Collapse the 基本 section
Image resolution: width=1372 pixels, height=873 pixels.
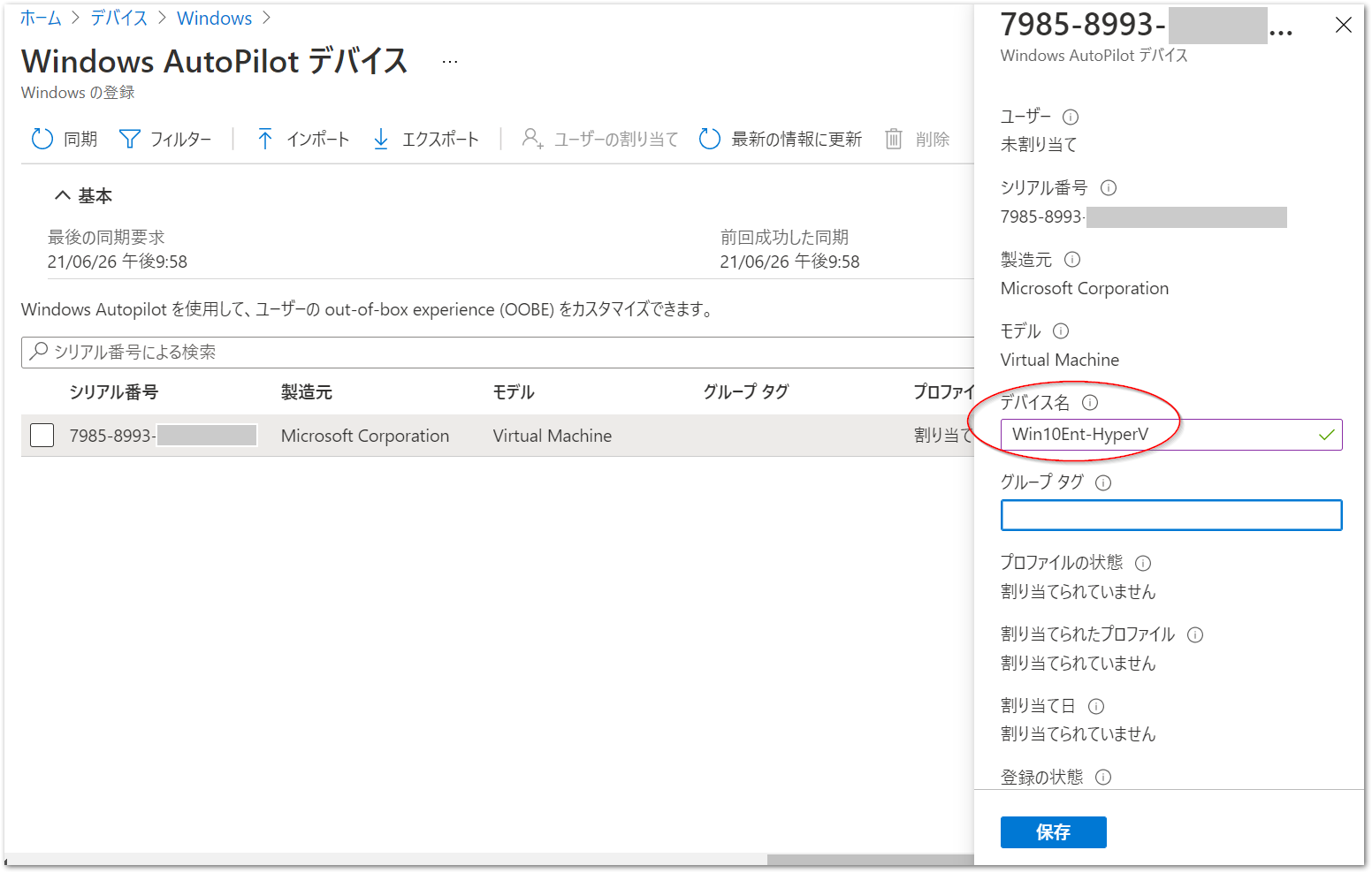pyautogui.click(x=62, y=194)
